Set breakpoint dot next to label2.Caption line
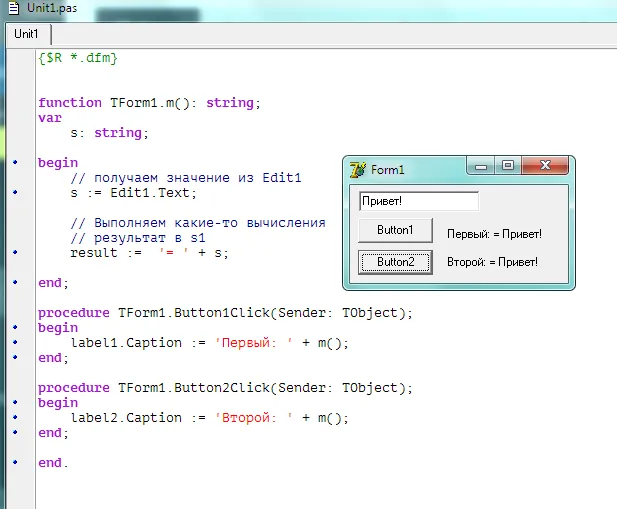The height and width of the screenshot is (509, 617). [15, 417]
